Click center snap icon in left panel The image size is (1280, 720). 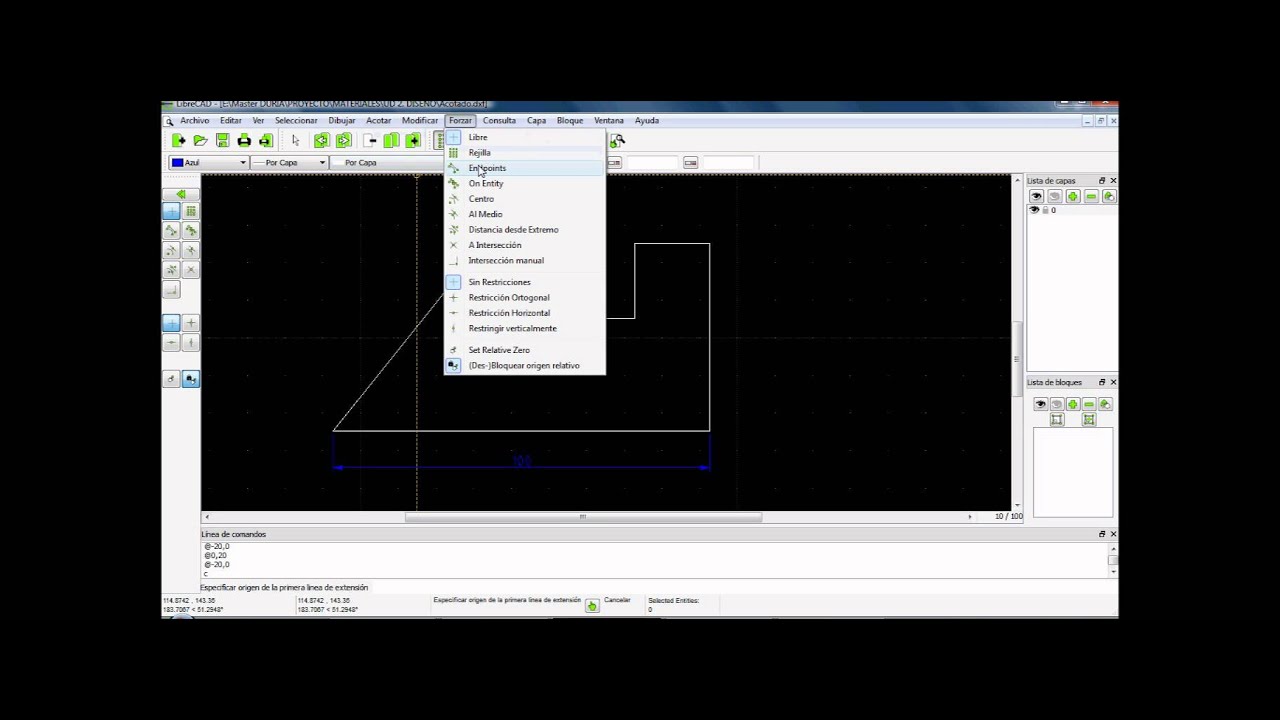pos(171,250)
